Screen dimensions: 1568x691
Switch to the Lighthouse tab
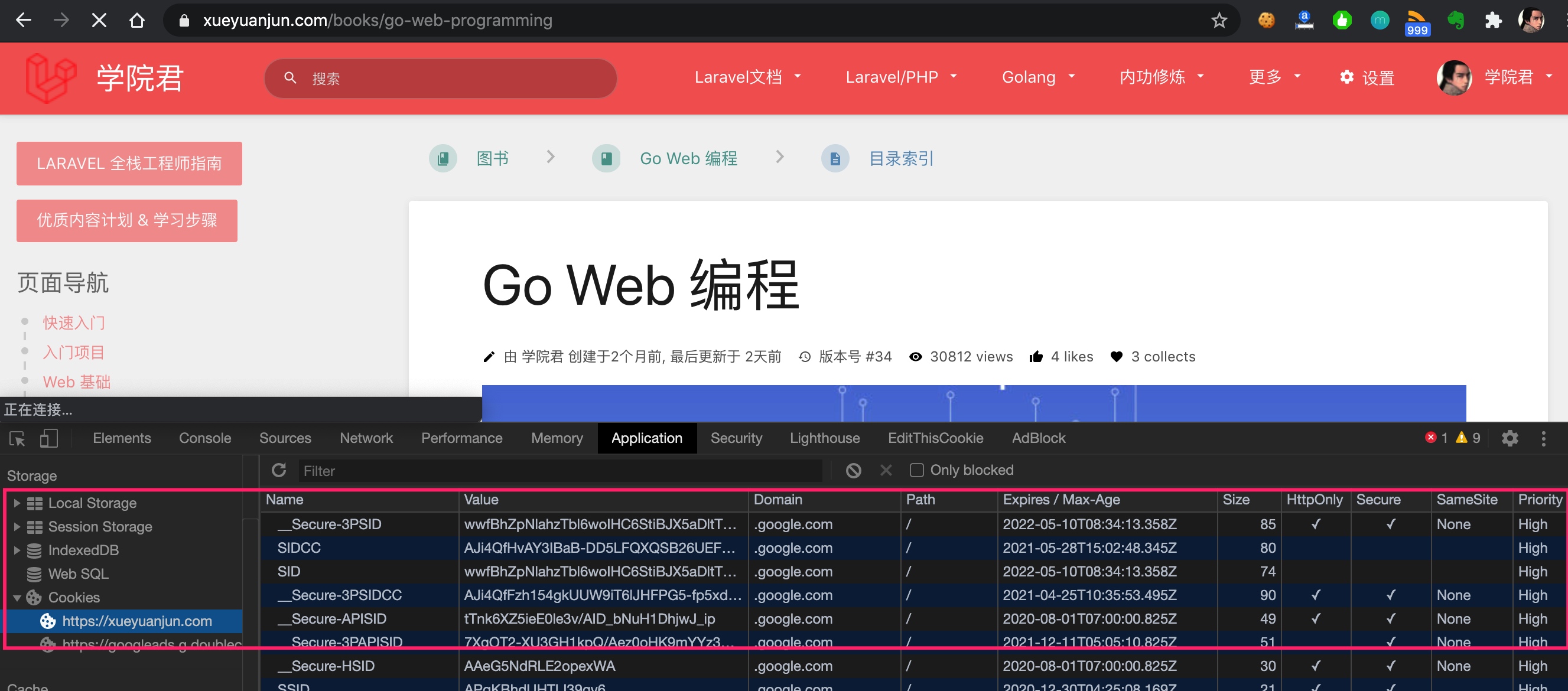(x=824, y=438)
